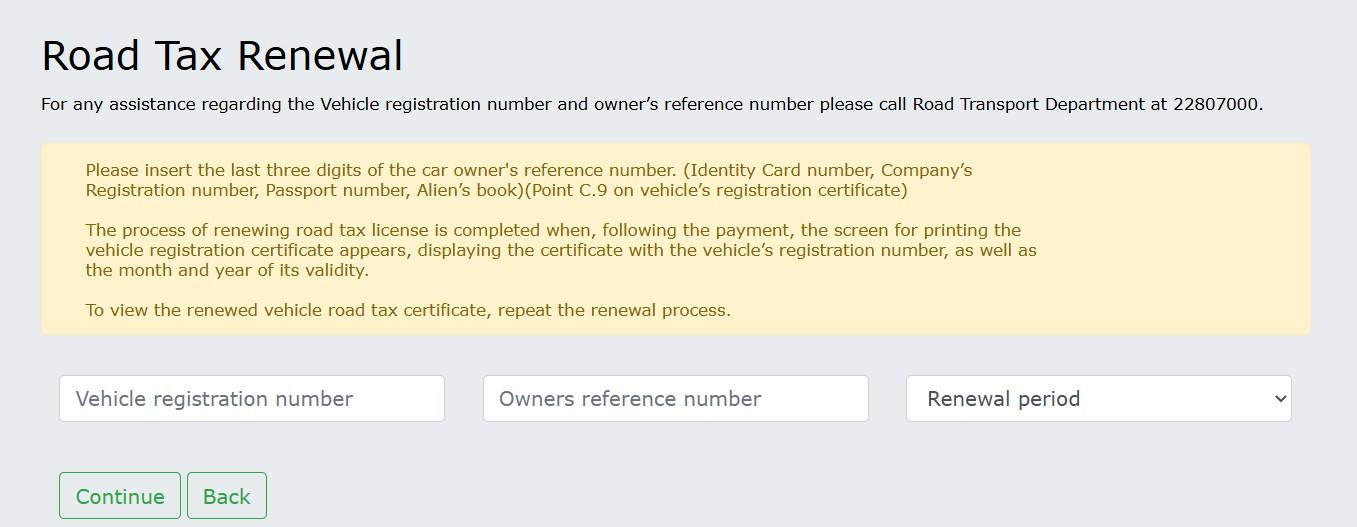Click the Renewal period chevron arrow
Image resolution: width=1357 pixels, height=527 pixels.
(1280, 399)
